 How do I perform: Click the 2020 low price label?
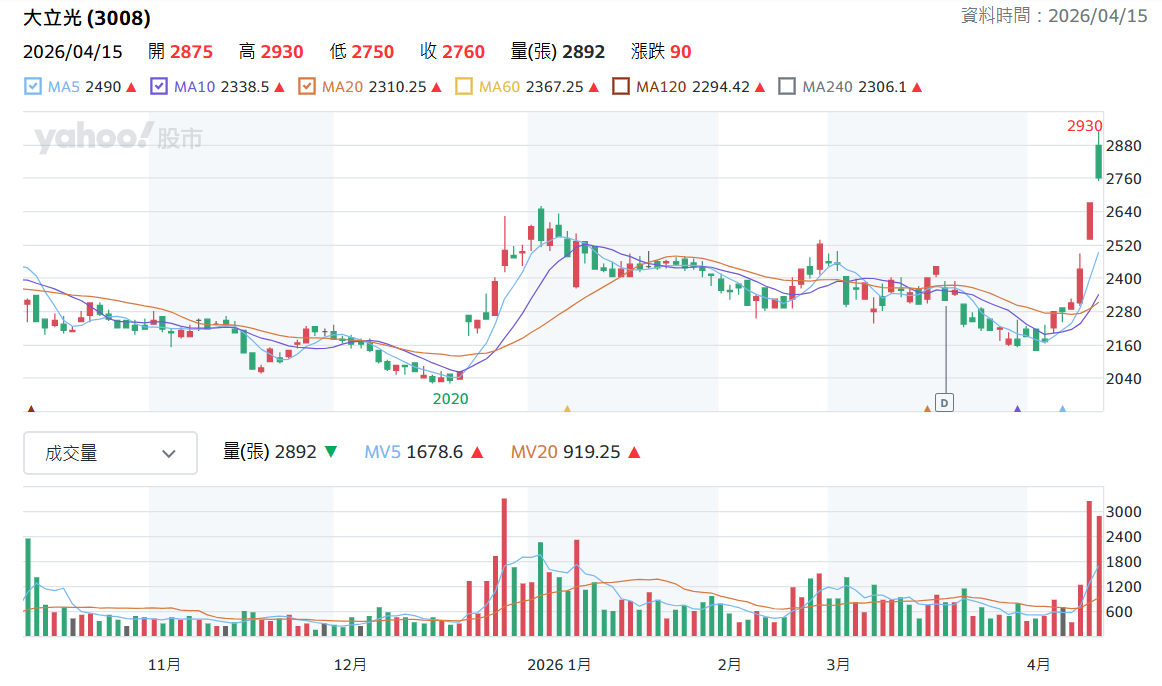(x=450, y=398)
